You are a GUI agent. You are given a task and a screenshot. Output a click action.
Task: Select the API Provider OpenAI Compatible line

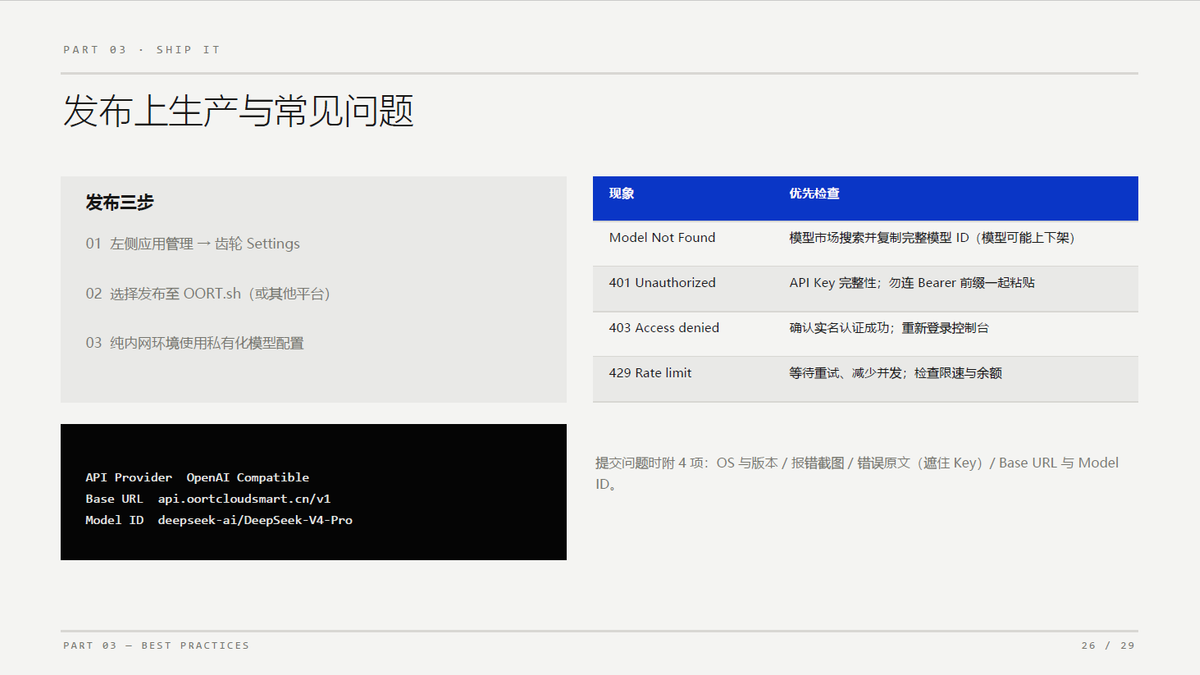click(197, 477)
